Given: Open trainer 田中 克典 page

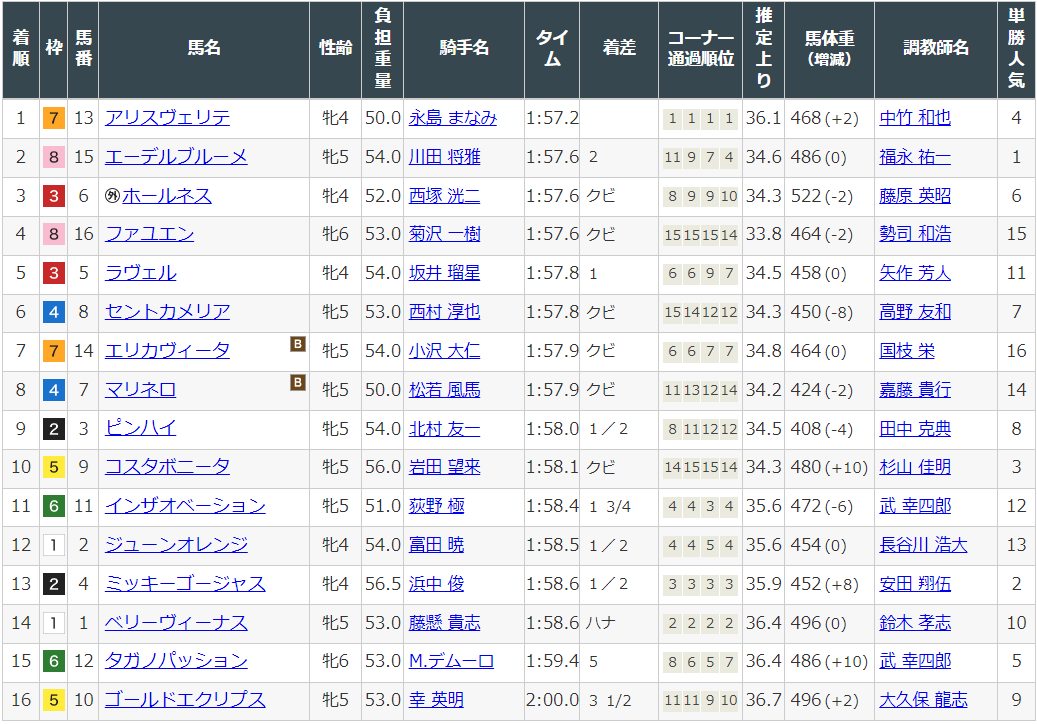Looking at the screenshot, I should click(x=915, y=428).
